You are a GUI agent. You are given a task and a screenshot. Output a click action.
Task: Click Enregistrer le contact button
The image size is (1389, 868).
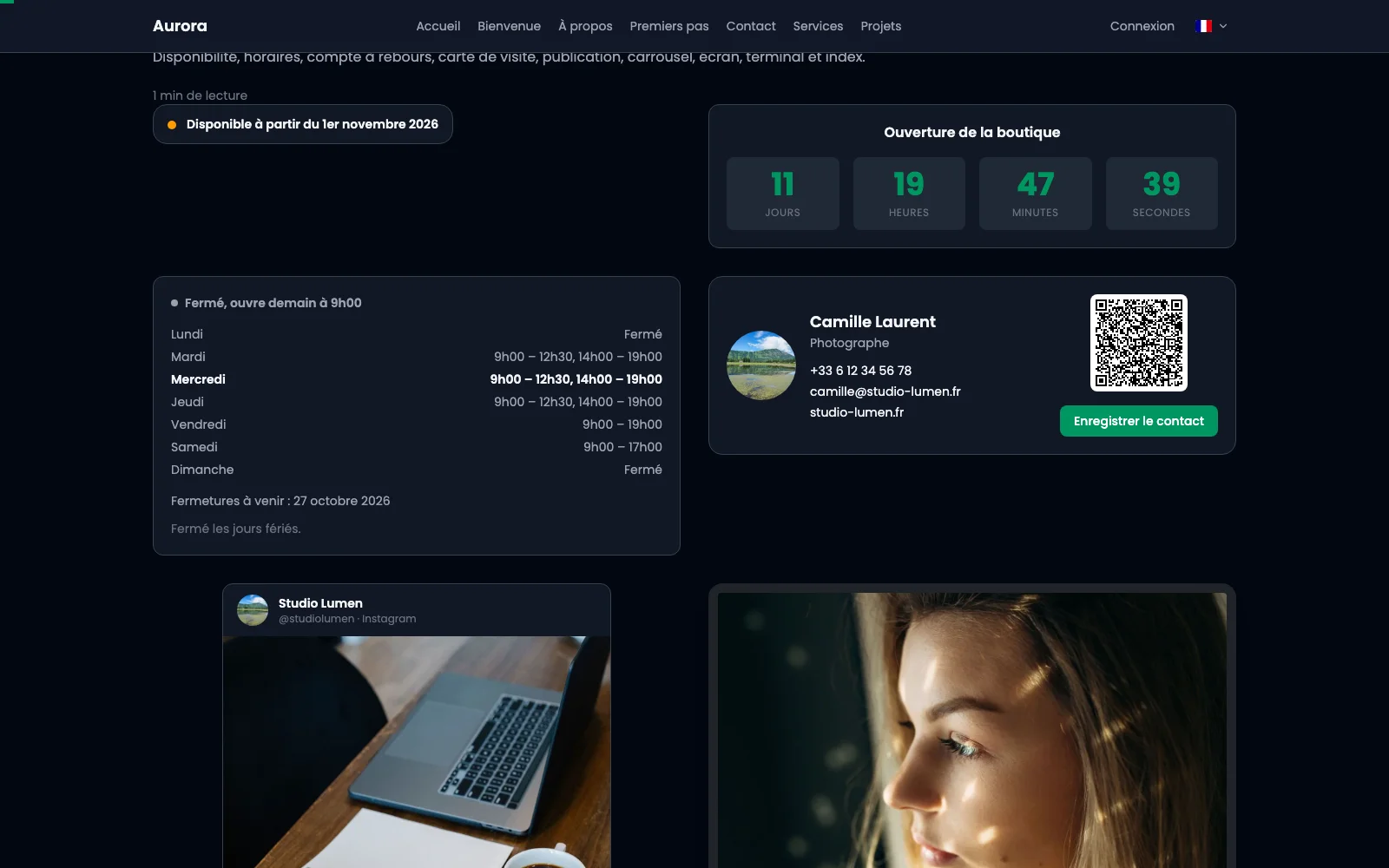coord(1138,421)
